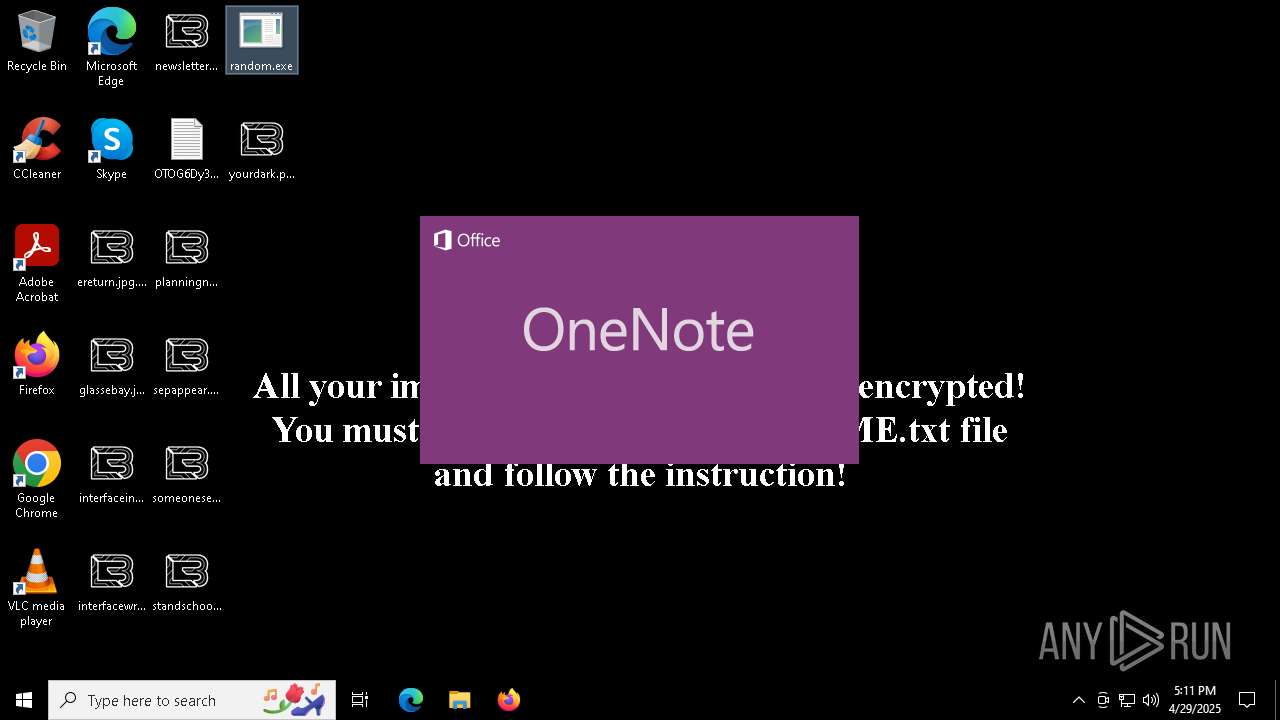Open the Windows Start menu
Screen dimensions: 1280x720
click(24, 700)
